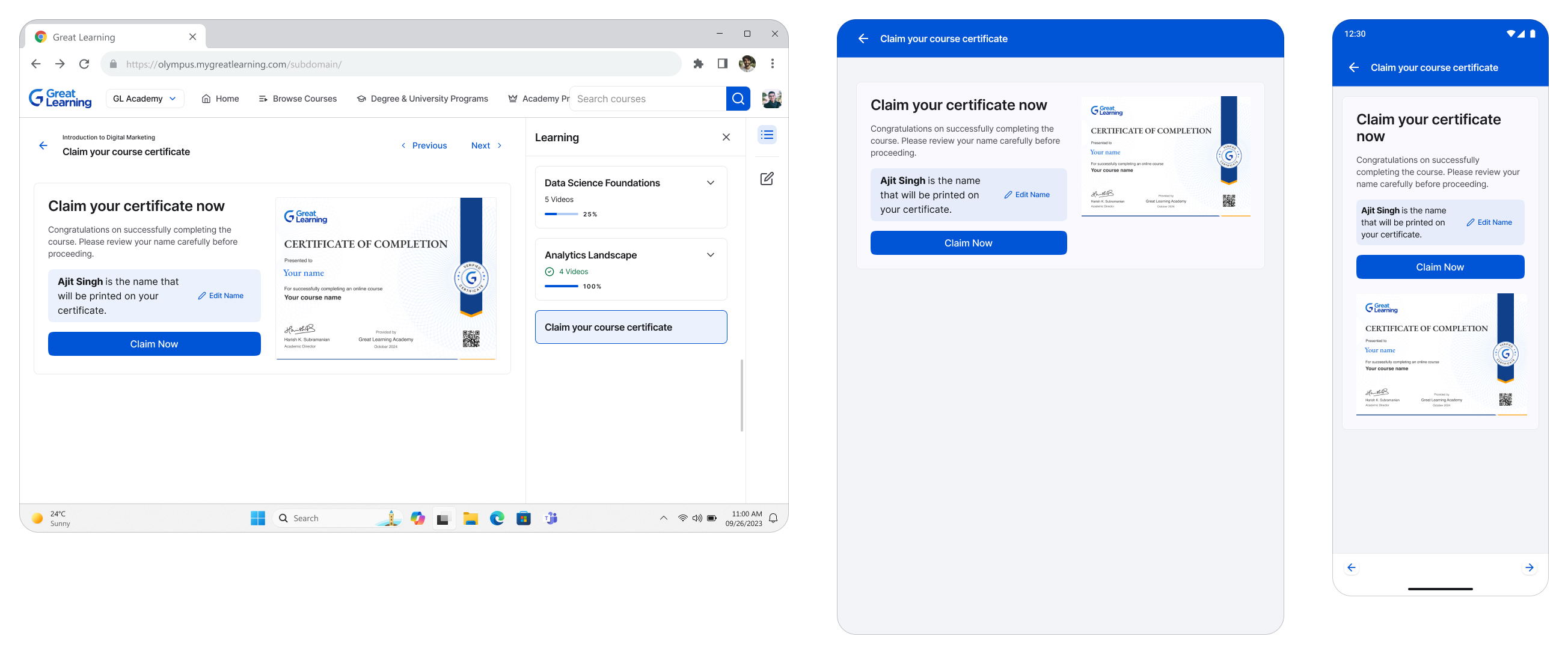Open Microsoft Teams from taskbar
Screen dimensions: 1568x654
550,518
